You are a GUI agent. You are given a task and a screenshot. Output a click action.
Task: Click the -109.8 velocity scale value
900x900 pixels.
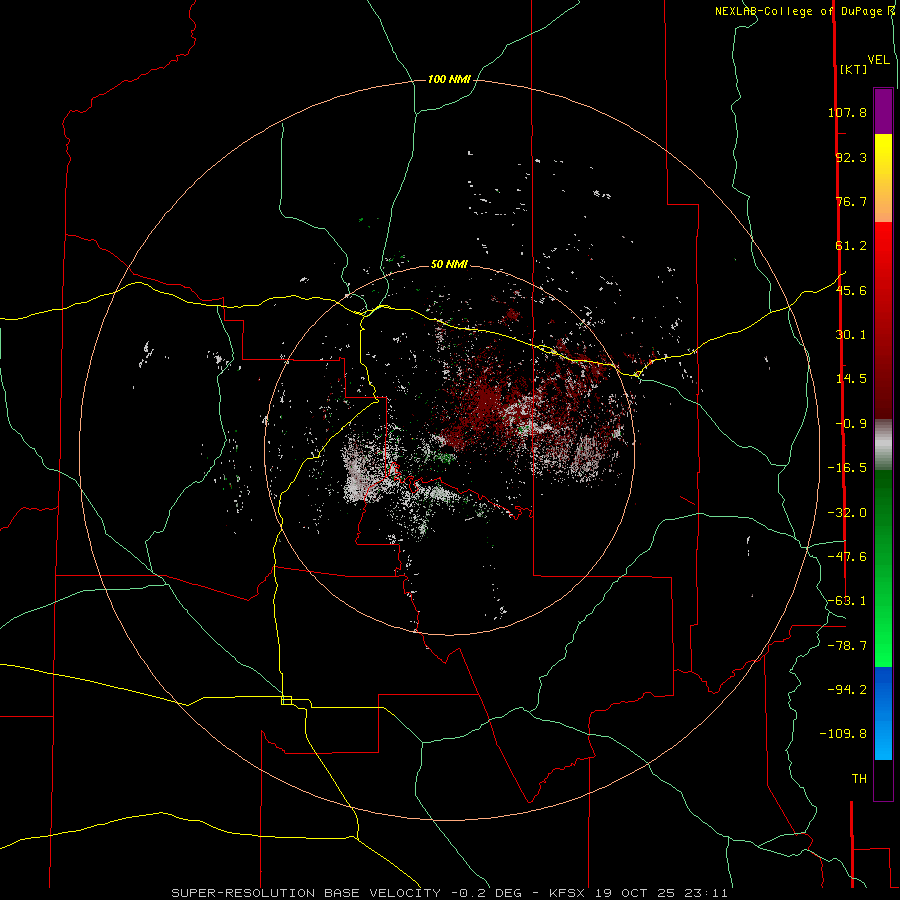pos(843,734)
